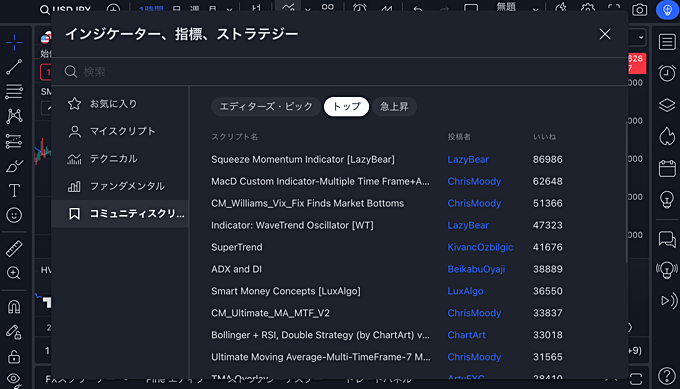The width and height of the screenshot is (680, 389).
Task: Take a chart snapshot with camera icon
Action: pos(640,10)
